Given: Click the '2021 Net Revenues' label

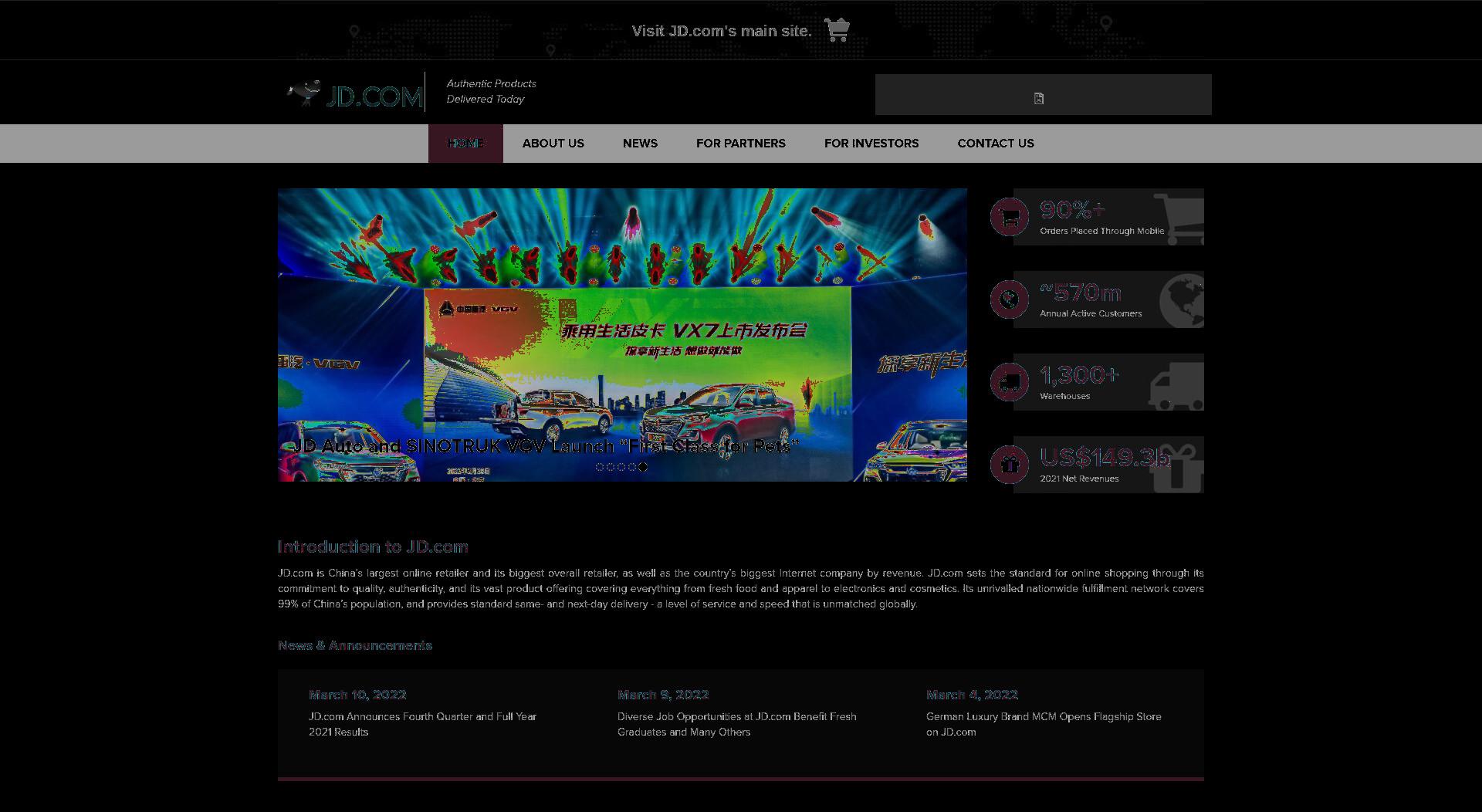Looking at the screenshot, I should [1079, 479].
